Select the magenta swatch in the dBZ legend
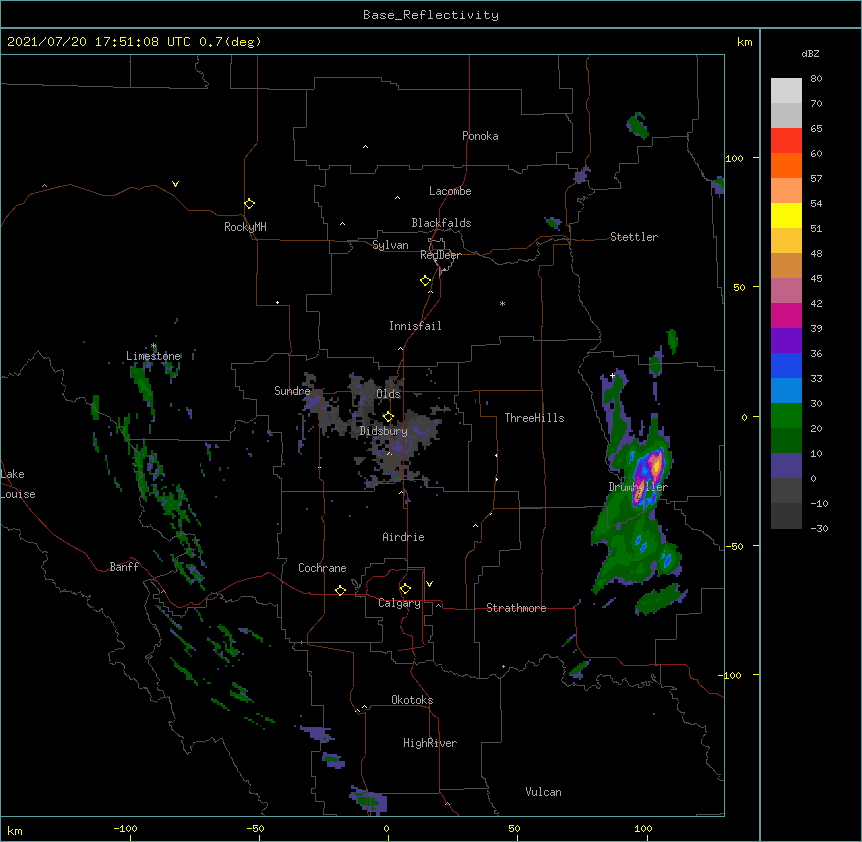 [x=786, y=316]
